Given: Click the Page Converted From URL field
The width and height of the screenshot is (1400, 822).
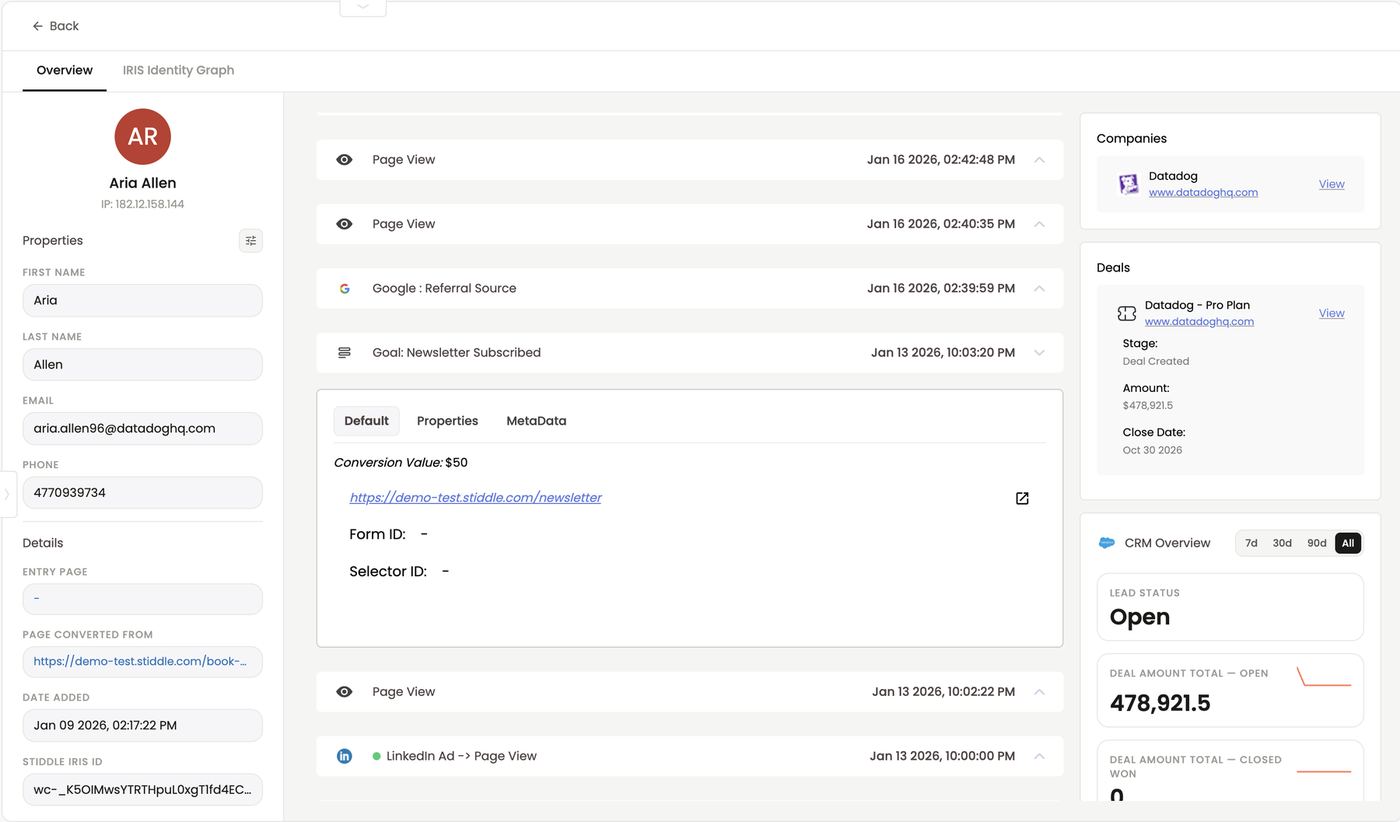Looking at the screenshot, I should tap(143, 662).
